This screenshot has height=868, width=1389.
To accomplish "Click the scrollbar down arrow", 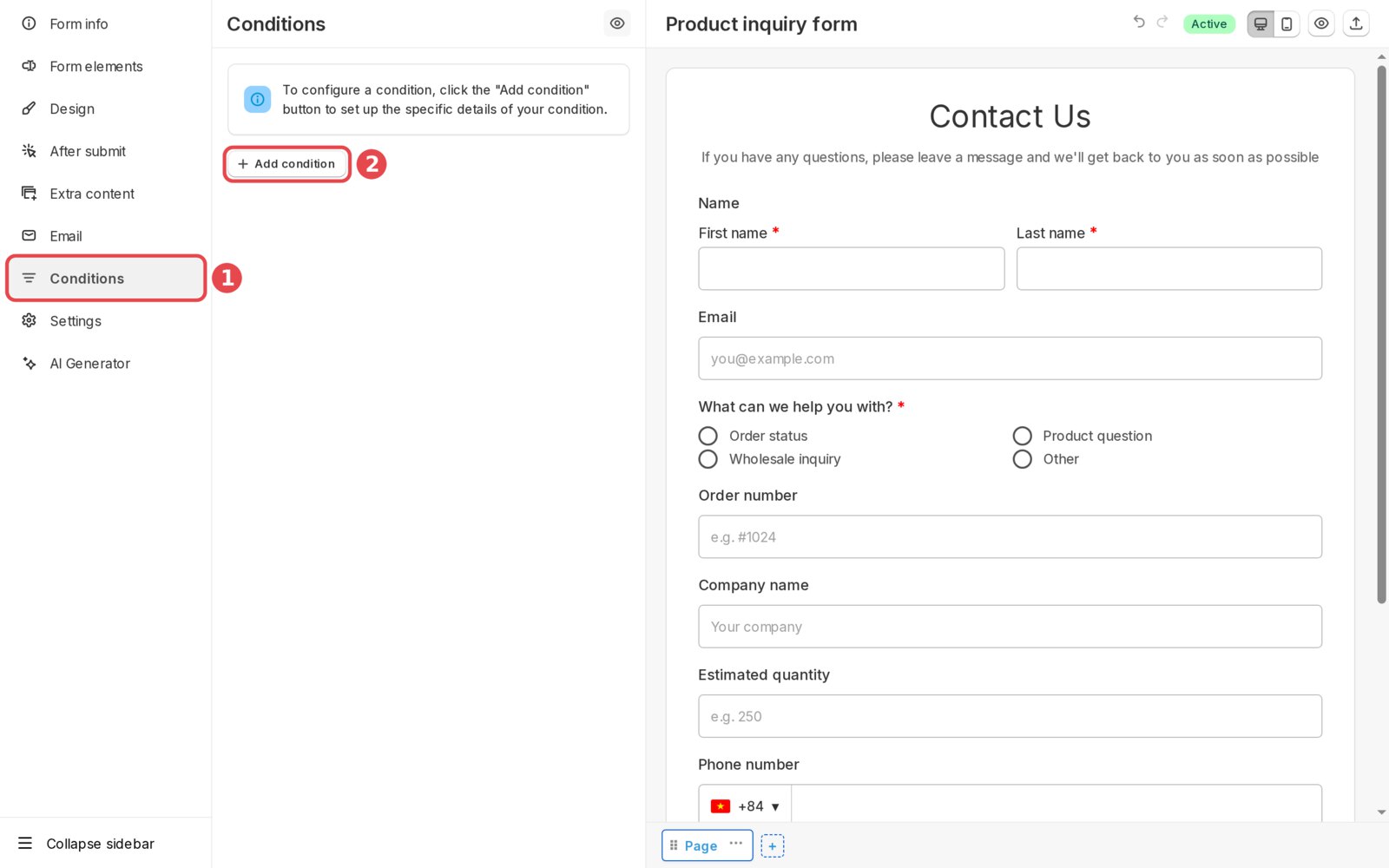I will pyautogui.click(x=1381, y=813).
